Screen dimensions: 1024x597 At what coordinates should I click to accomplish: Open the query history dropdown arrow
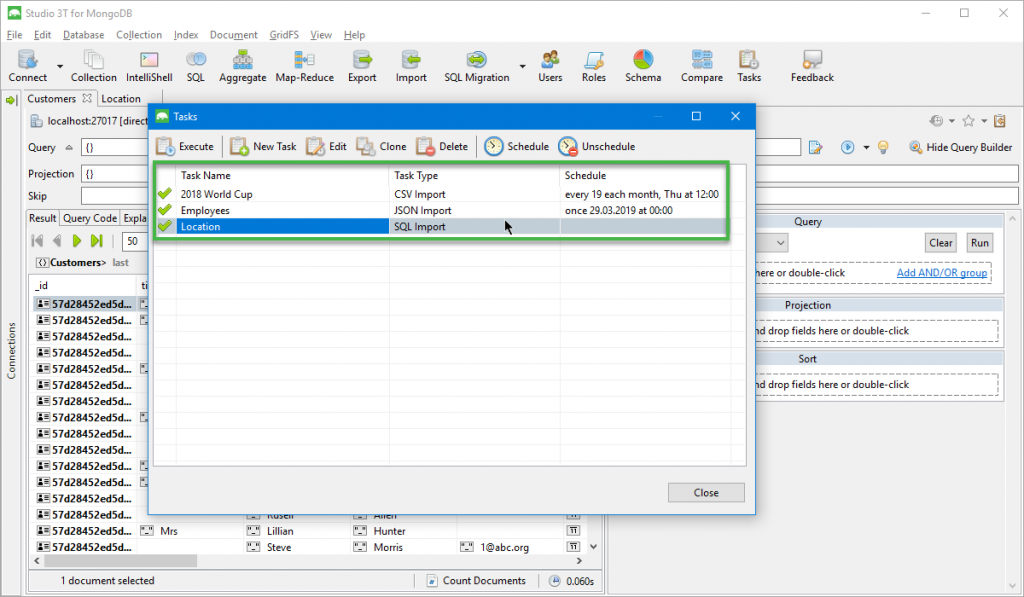952,121
